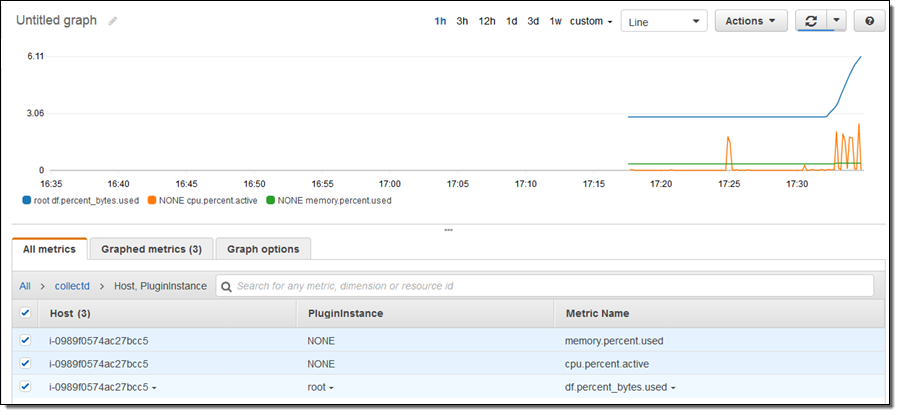Click the orange cpu.percent.active legend swatch
This screenshot has height=415, width=900.
pos(152,201)
